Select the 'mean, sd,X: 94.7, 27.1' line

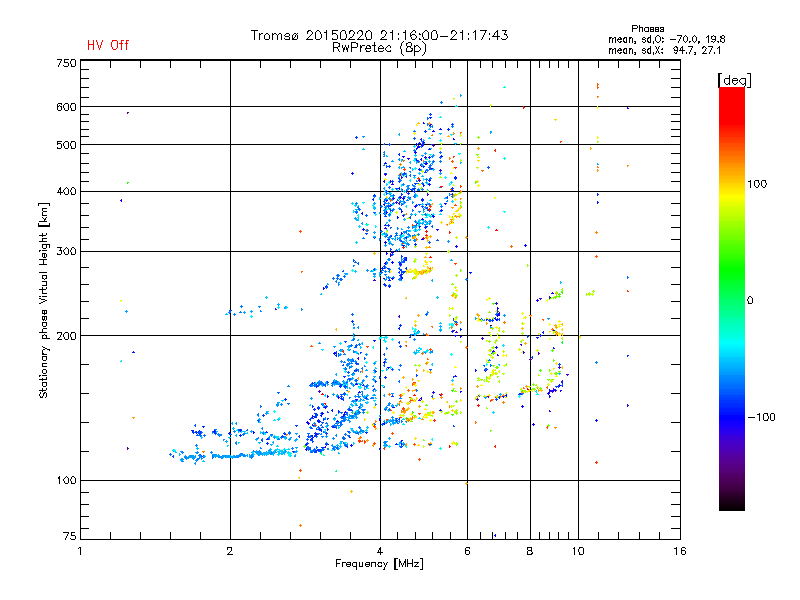tap(664, 50)
